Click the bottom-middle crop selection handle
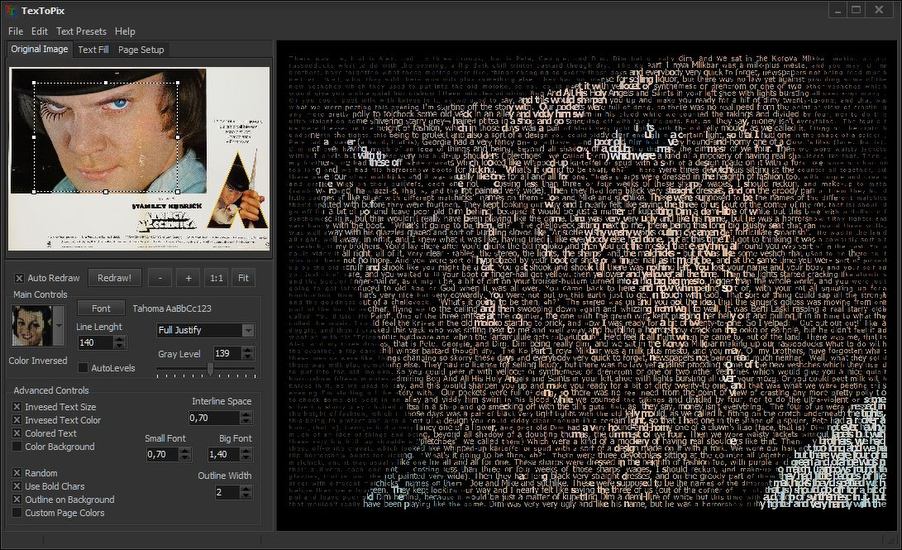The width and height of the screenshot is (902, 550). (x=106, y=192)
